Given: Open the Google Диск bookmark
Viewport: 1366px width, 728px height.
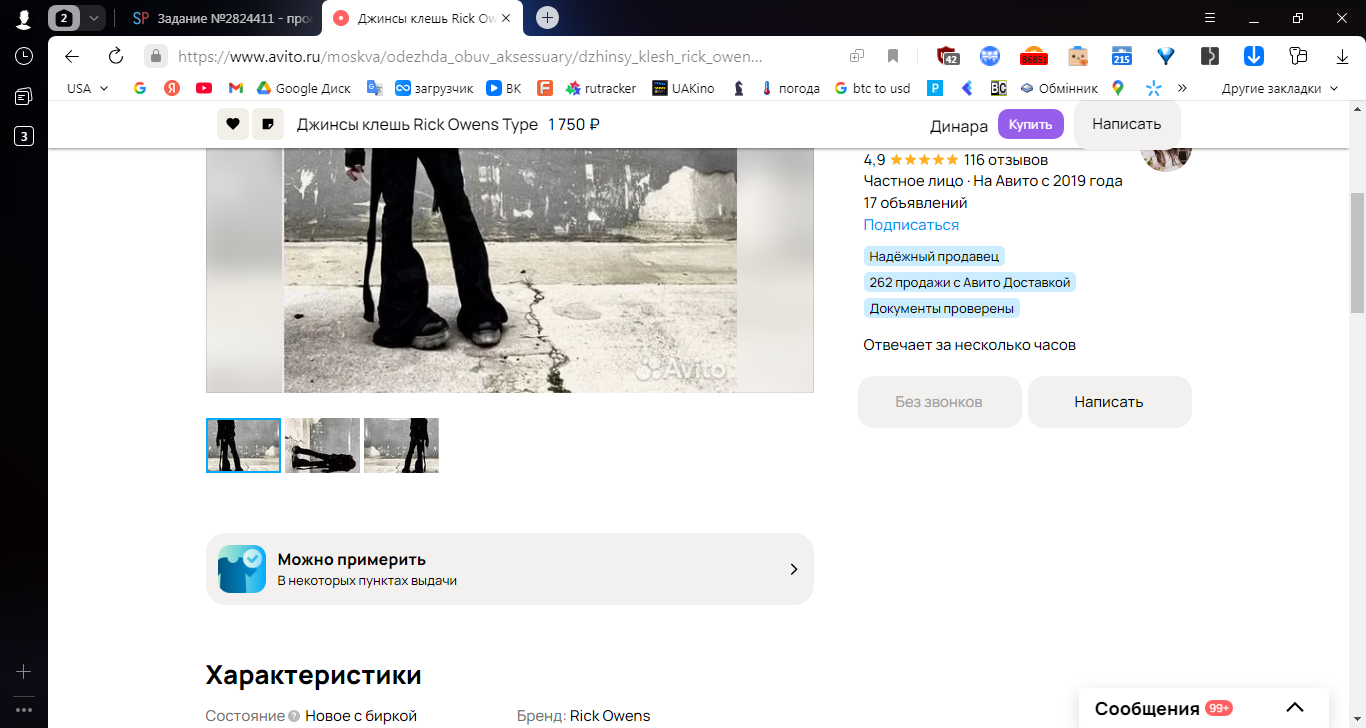Looking at the screenshot, I should click(x=304, y=88).
